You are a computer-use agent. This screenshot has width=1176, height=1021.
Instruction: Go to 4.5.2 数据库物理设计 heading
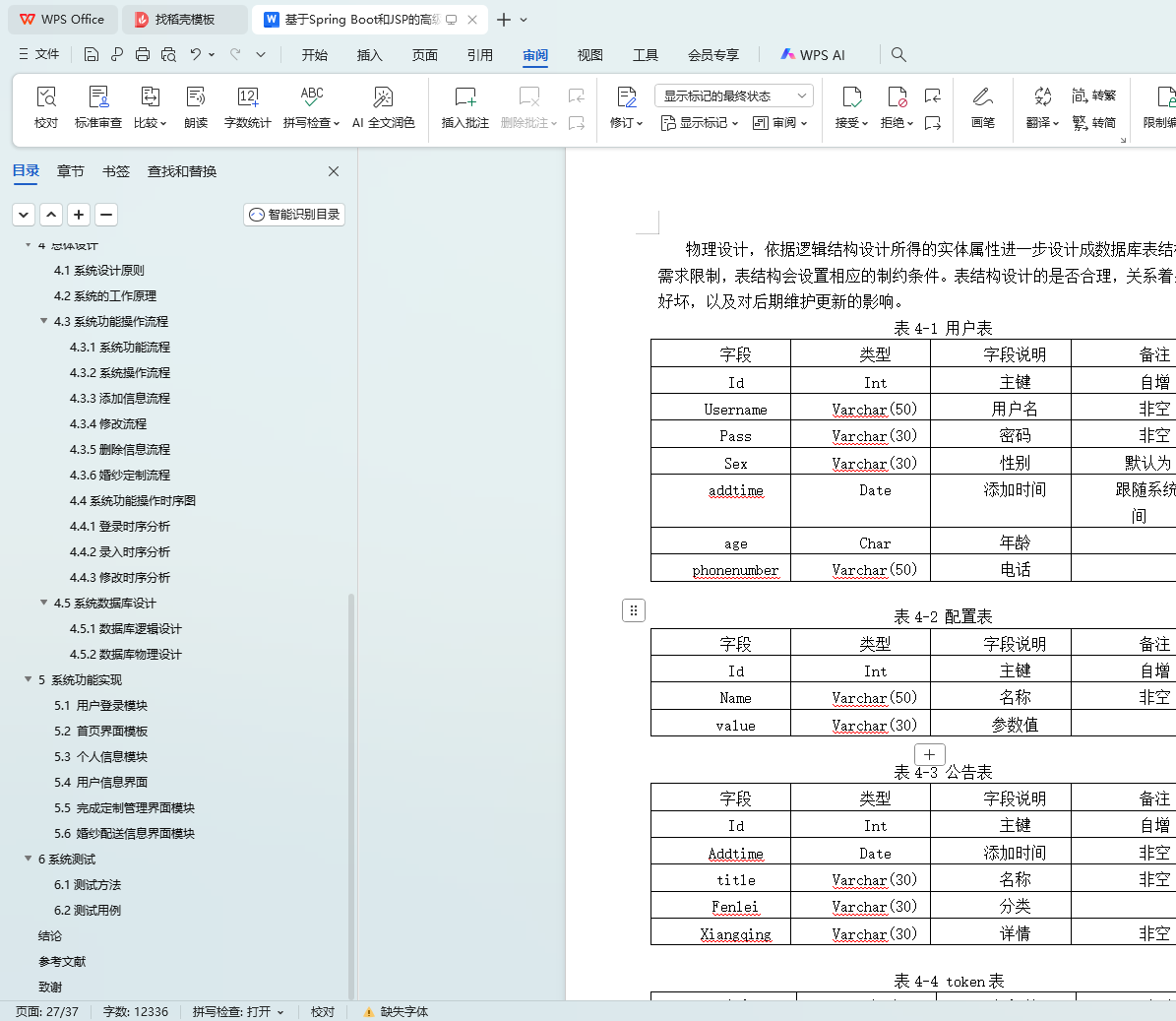[125, 654]
